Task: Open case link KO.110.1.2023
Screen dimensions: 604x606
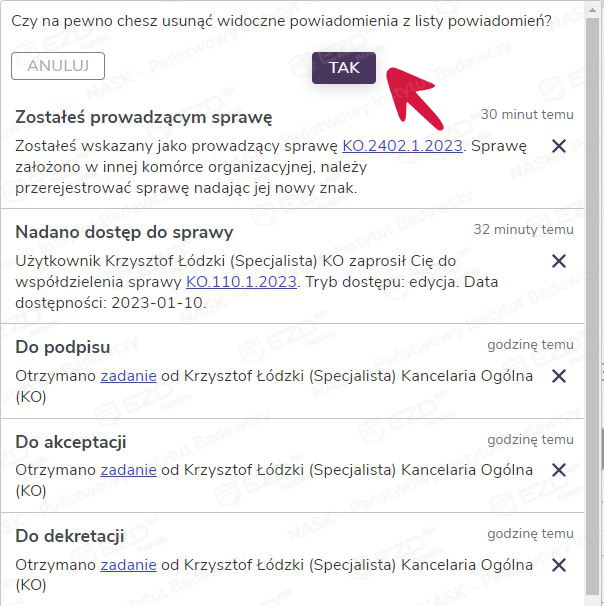Action: pyautogui.click(x=241, y=282)
